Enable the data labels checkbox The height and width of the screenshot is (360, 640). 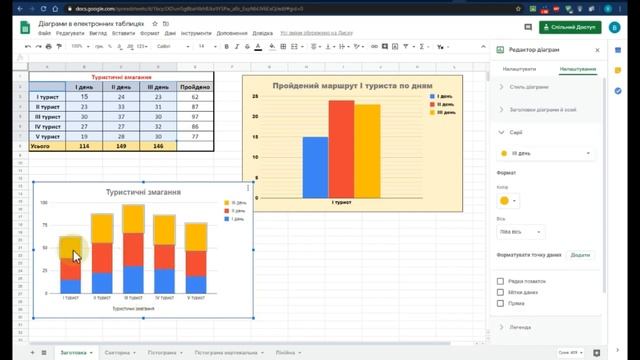500,292
